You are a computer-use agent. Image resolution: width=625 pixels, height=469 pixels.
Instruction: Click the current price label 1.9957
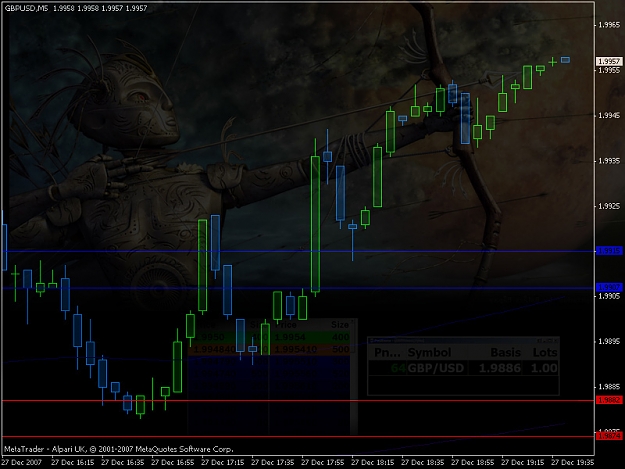click(x=609, y=61)
